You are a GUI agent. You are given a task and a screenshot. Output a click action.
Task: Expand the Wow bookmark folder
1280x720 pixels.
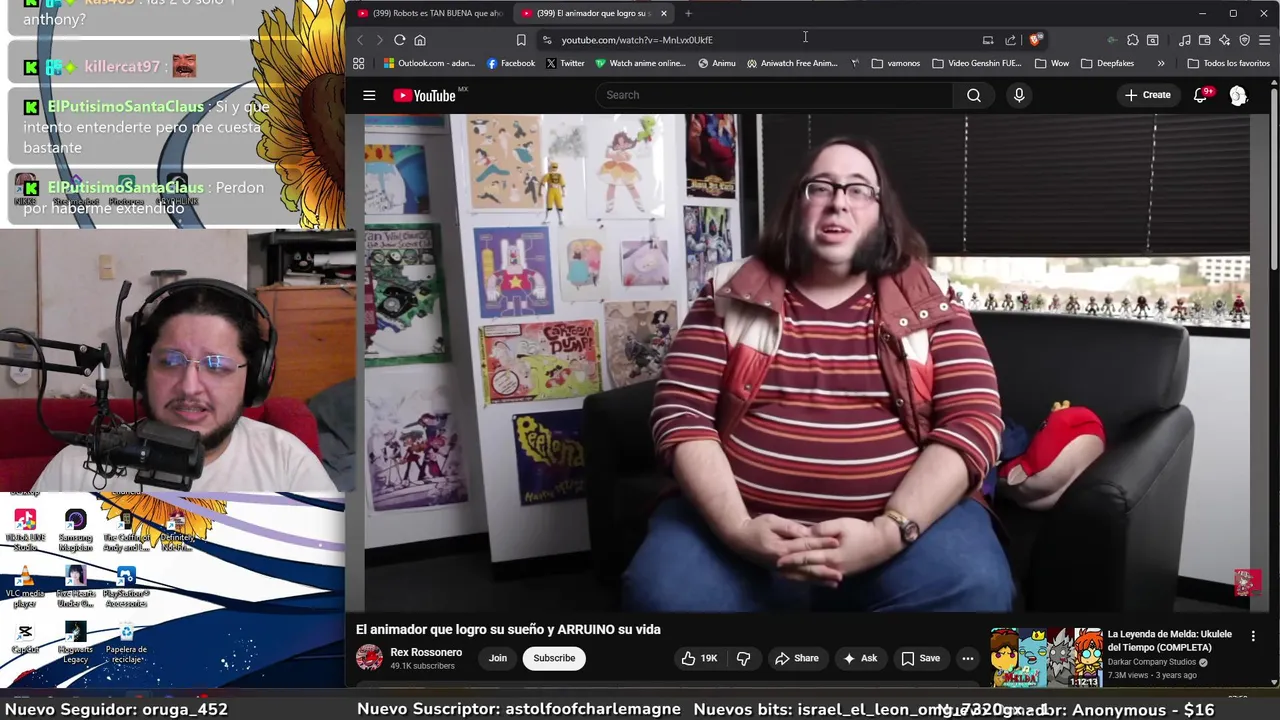click(1051, 63)
